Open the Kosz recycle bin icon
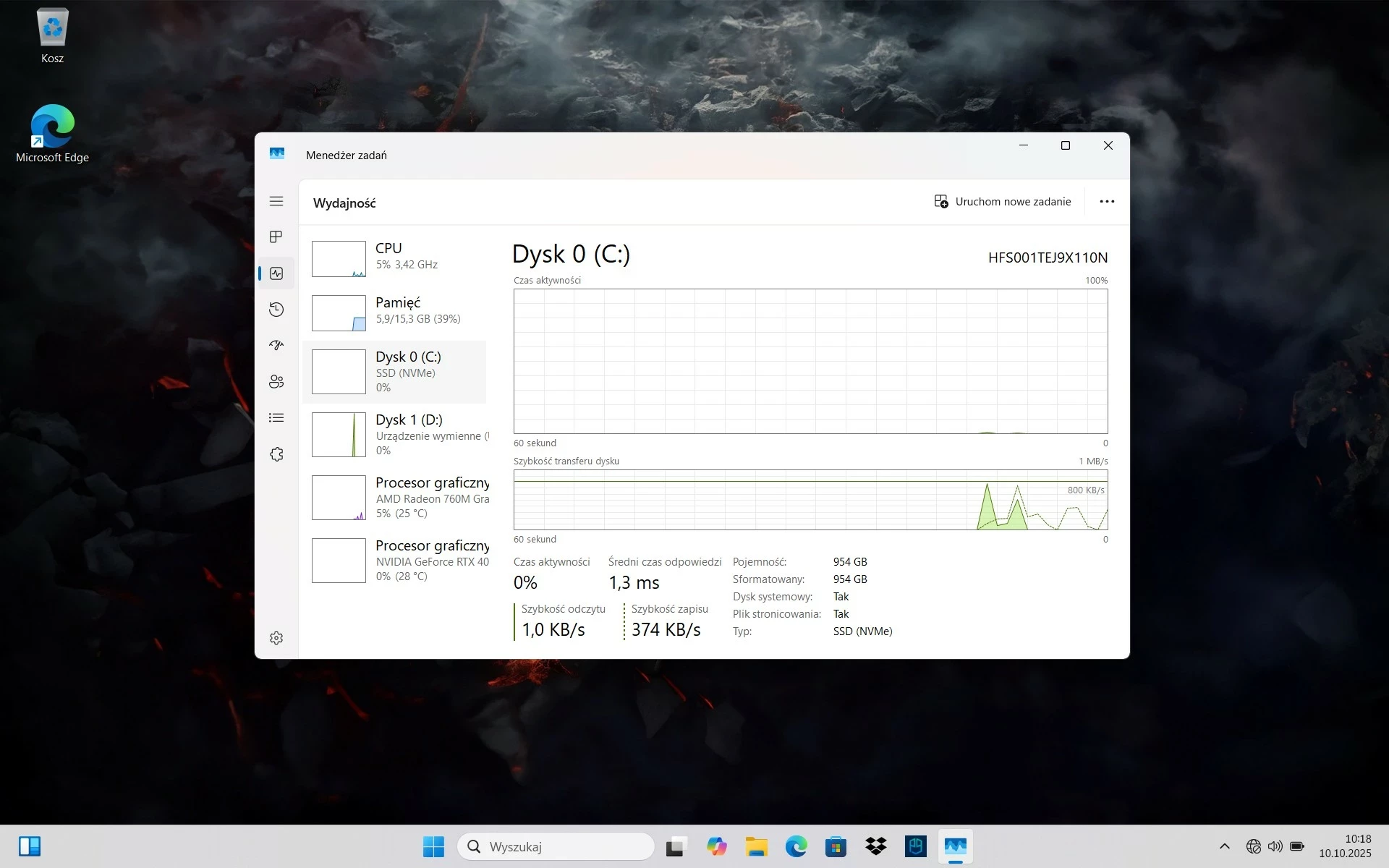 pyautogui.click(x=52, y=36)
